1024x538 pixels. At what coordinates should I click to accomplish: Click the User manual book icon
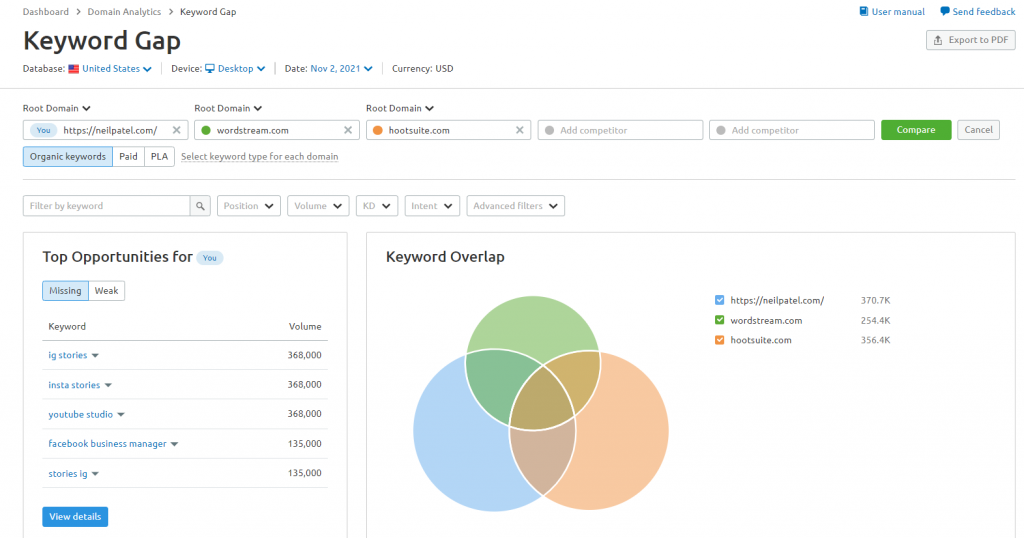863,12
